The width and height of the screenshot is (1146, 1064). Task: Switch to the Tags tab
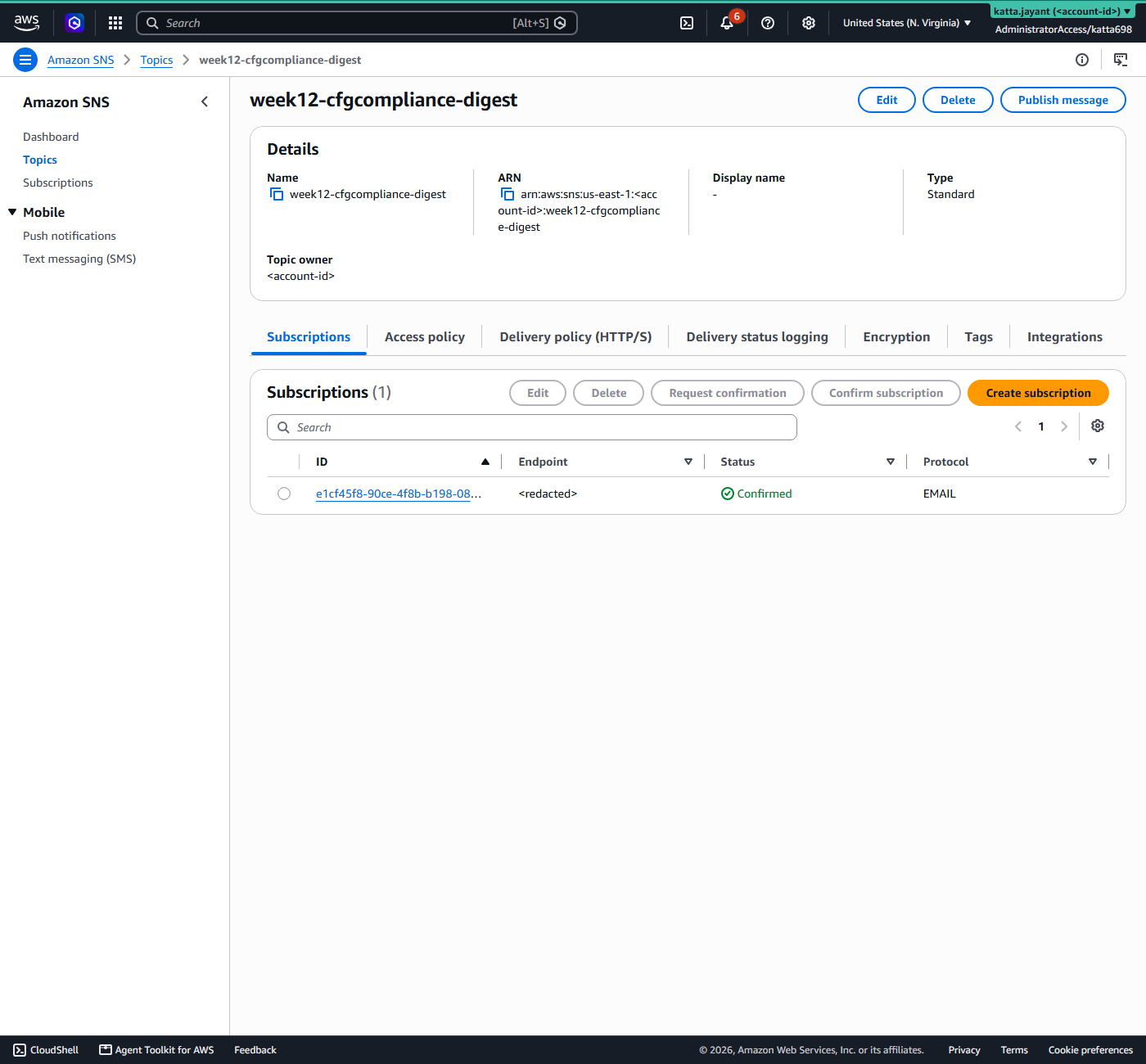click(978, 337)
